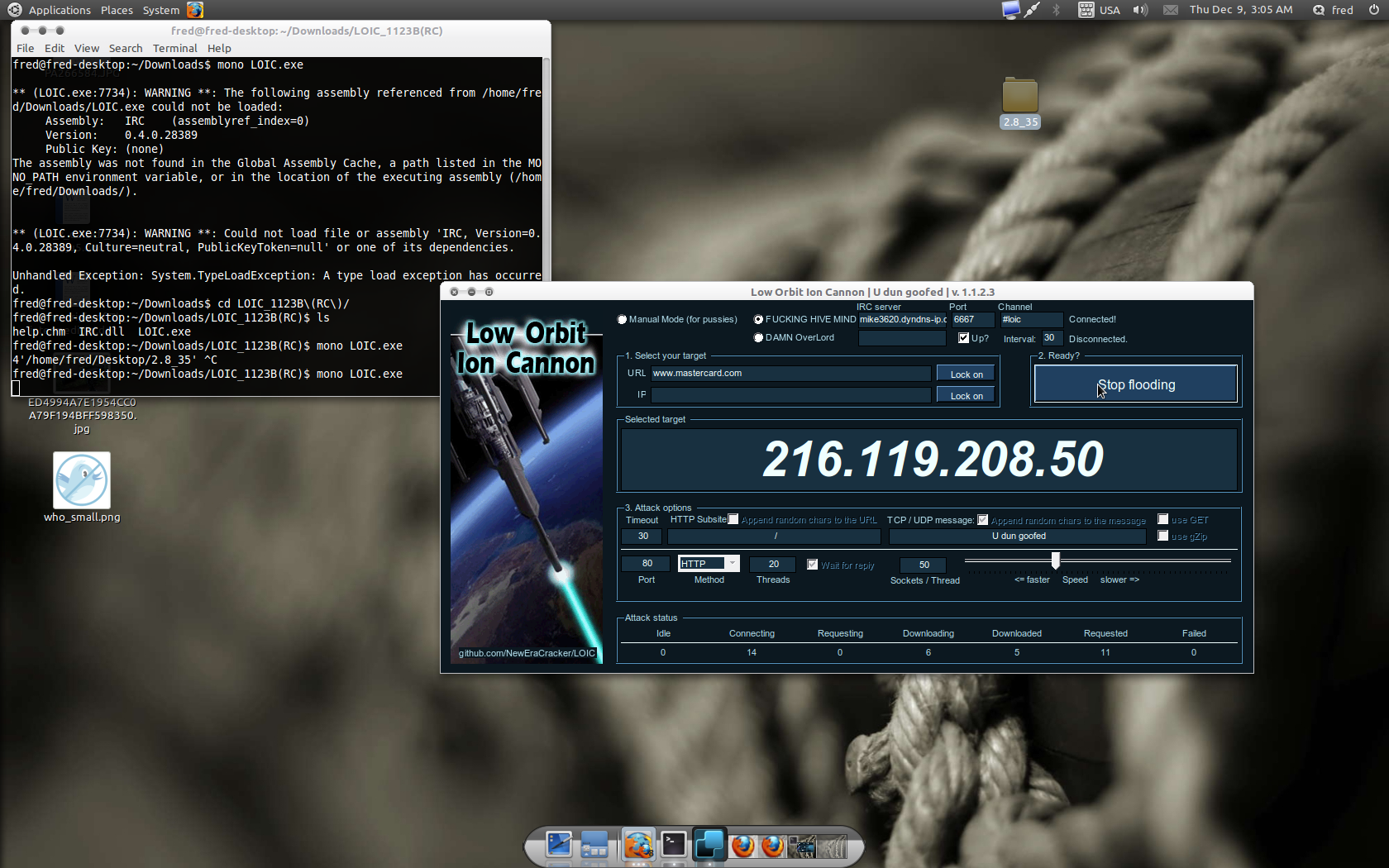Open the mail envelope indicator
1389x868 pixels.
click(1171, 10)
